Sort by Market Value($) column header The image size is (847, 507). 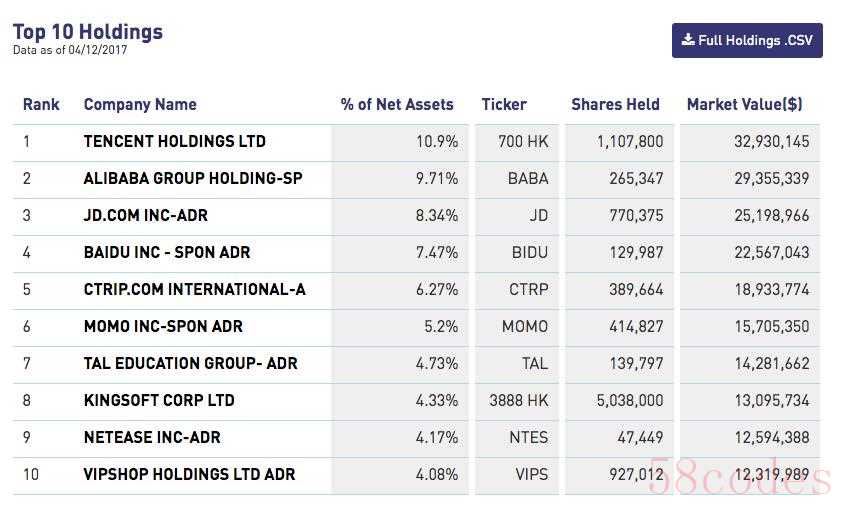pyautogui.click(x=744, y=104)
